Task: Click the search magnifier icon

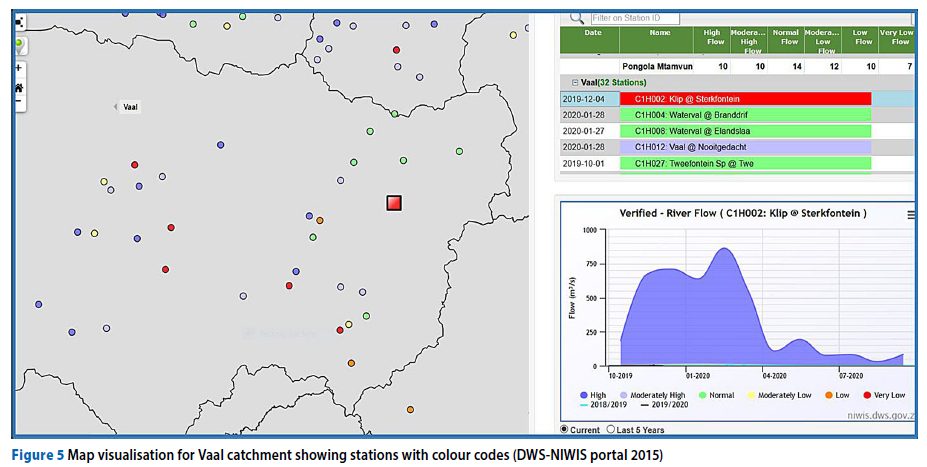Action: click(576, 18)
